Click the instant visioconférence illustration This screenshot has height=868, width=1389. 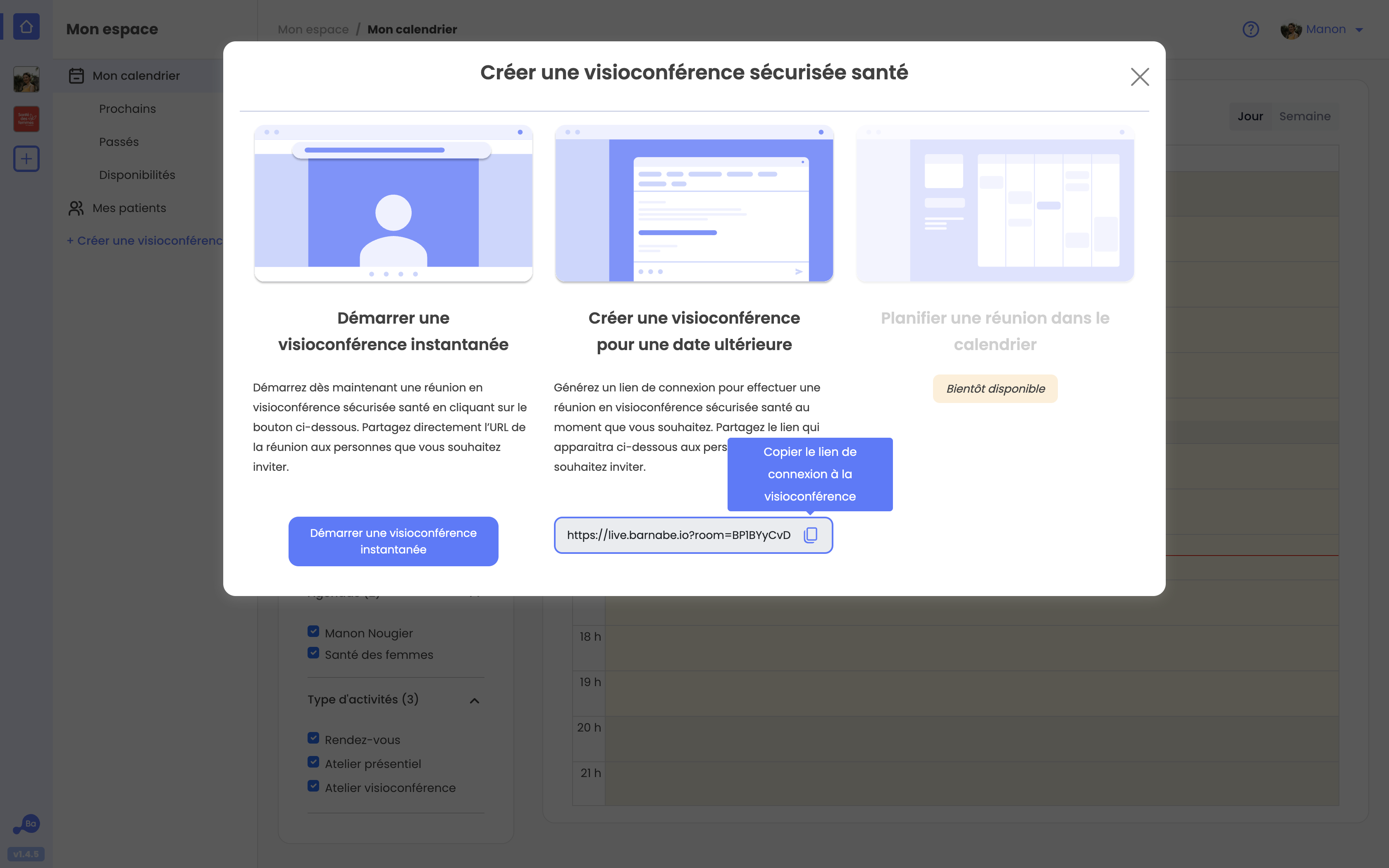(x=393, y=203)
